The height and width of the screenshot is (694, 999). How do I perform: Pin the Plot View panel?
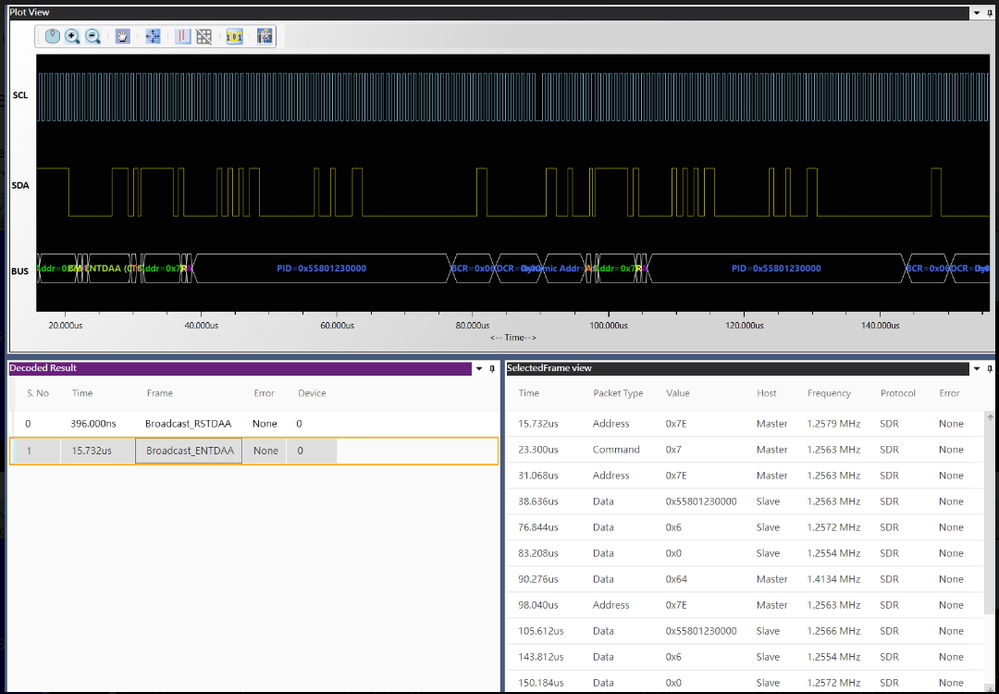point(991,12)
